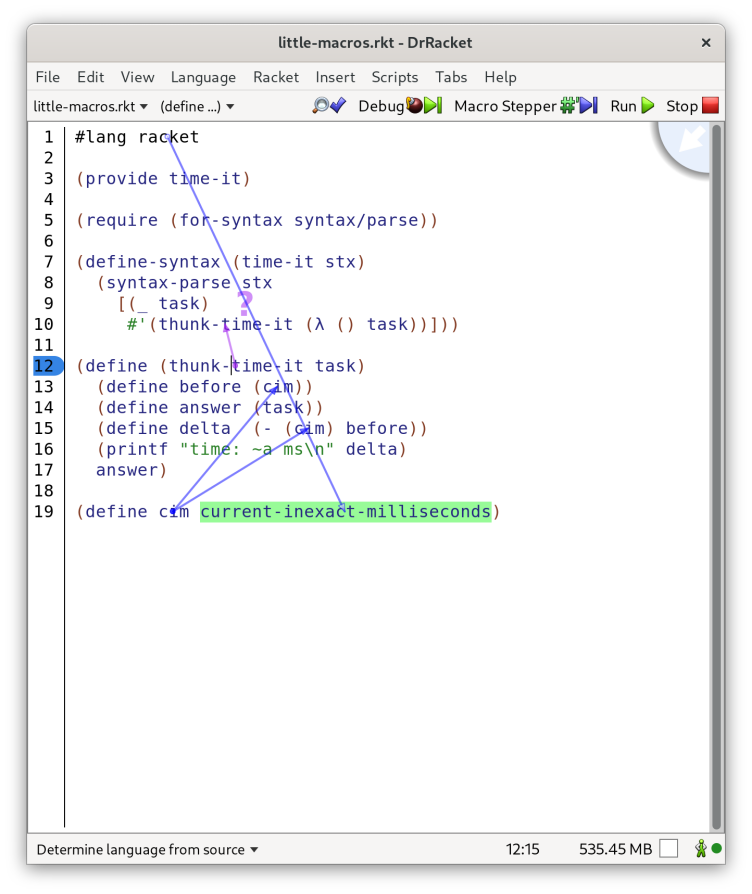Click the garbage collection box beside memory usage
Image resolution: width=752 pixels, height=894 pixels.
click(x=668, y=849)
